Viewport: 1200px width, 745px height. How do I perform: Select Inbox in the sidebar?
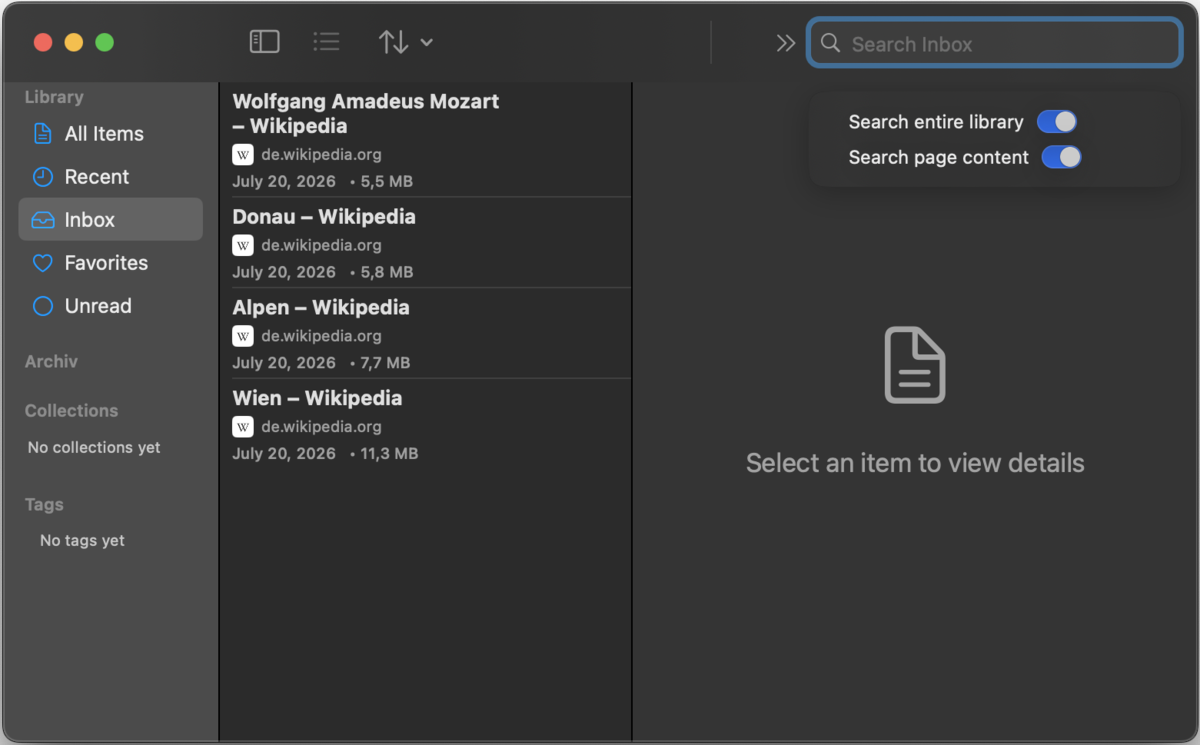point(110,220)
